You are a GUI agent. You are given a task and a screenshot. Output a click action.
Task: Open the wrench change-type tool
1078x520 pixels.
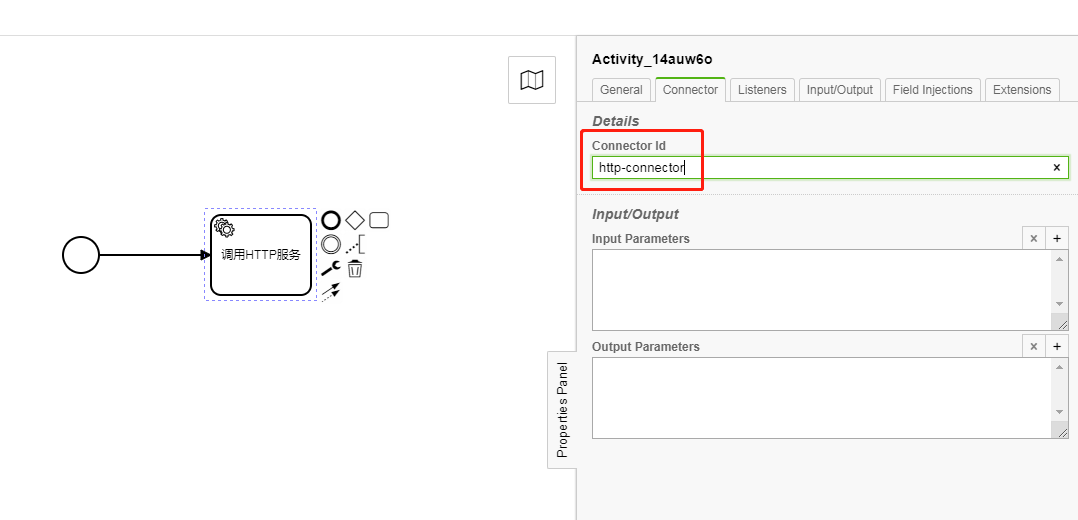pos(331,268)
